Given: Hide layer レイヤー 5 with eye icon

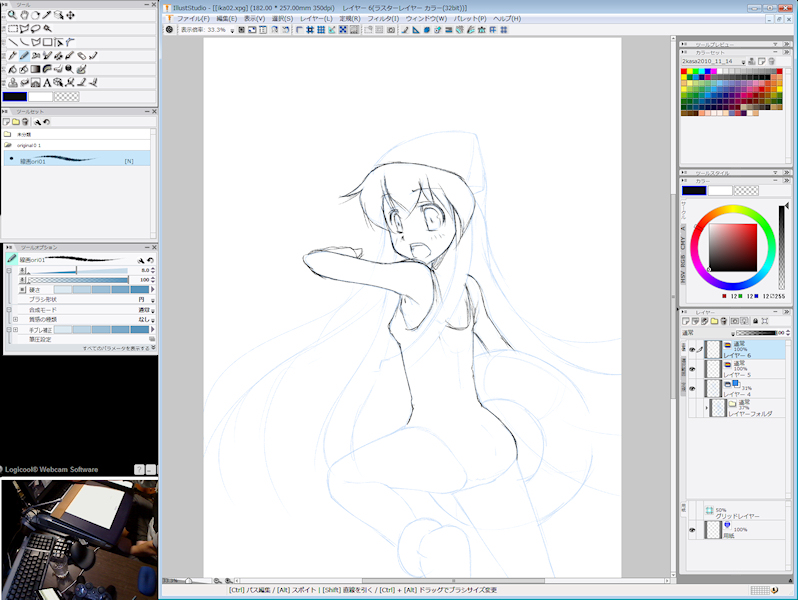Looking at the screenshot, I should click(691, 369).
